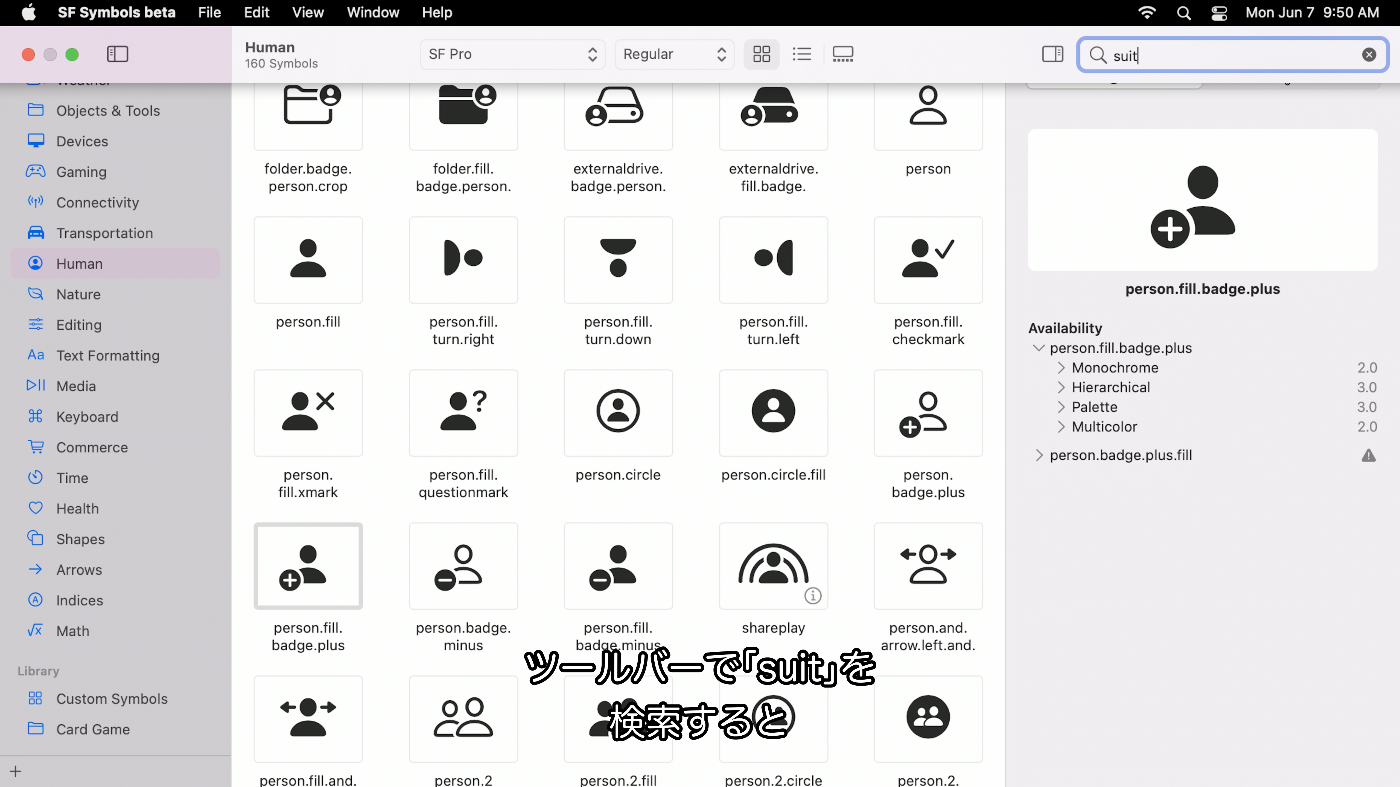This screenshot has height=787, width=1400.
Task: Open the Card Game library collection
Action: click(115, 729)
